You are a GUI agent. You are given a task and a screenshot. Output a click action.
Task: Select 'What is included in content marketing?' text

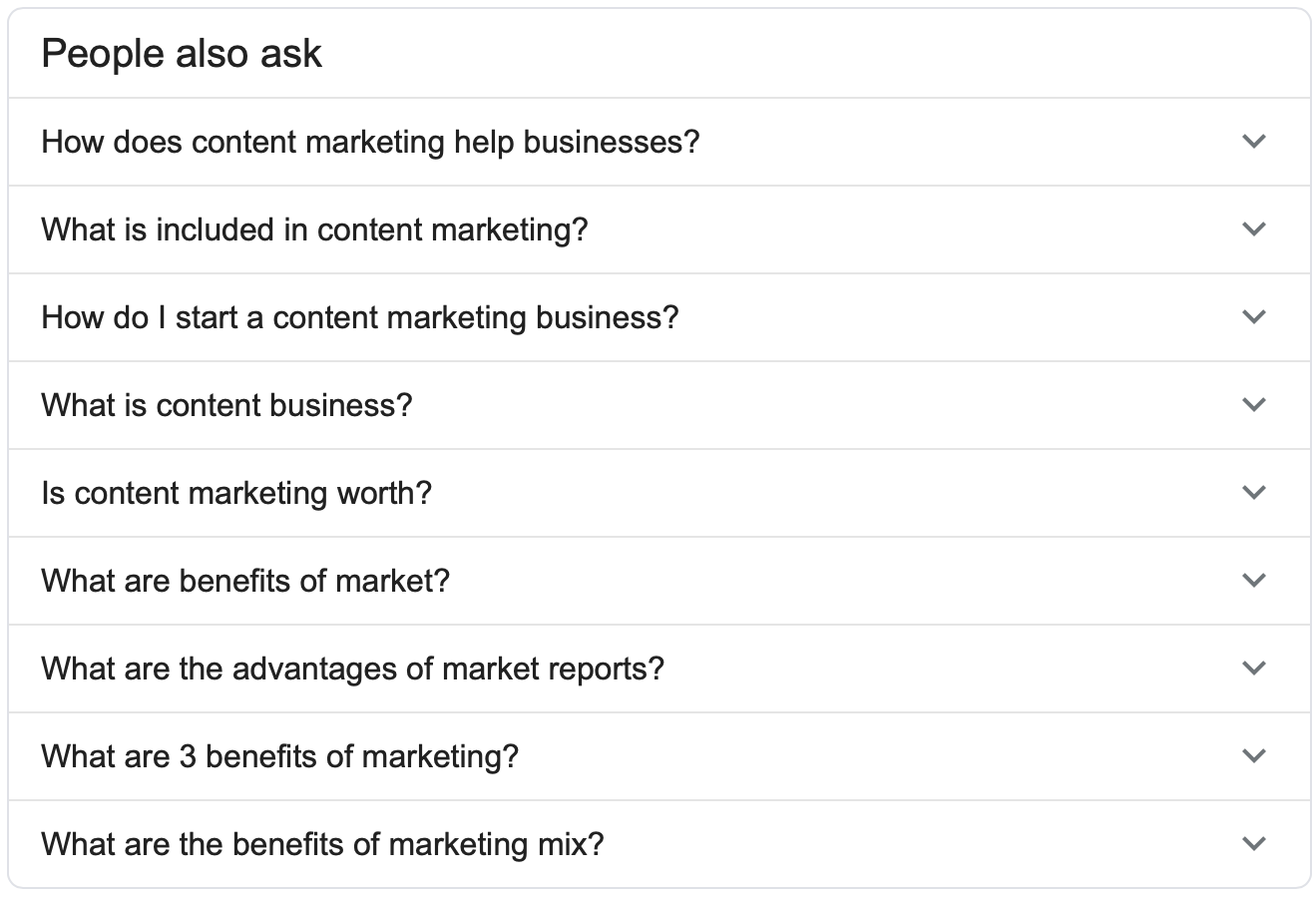click(314, 229)
